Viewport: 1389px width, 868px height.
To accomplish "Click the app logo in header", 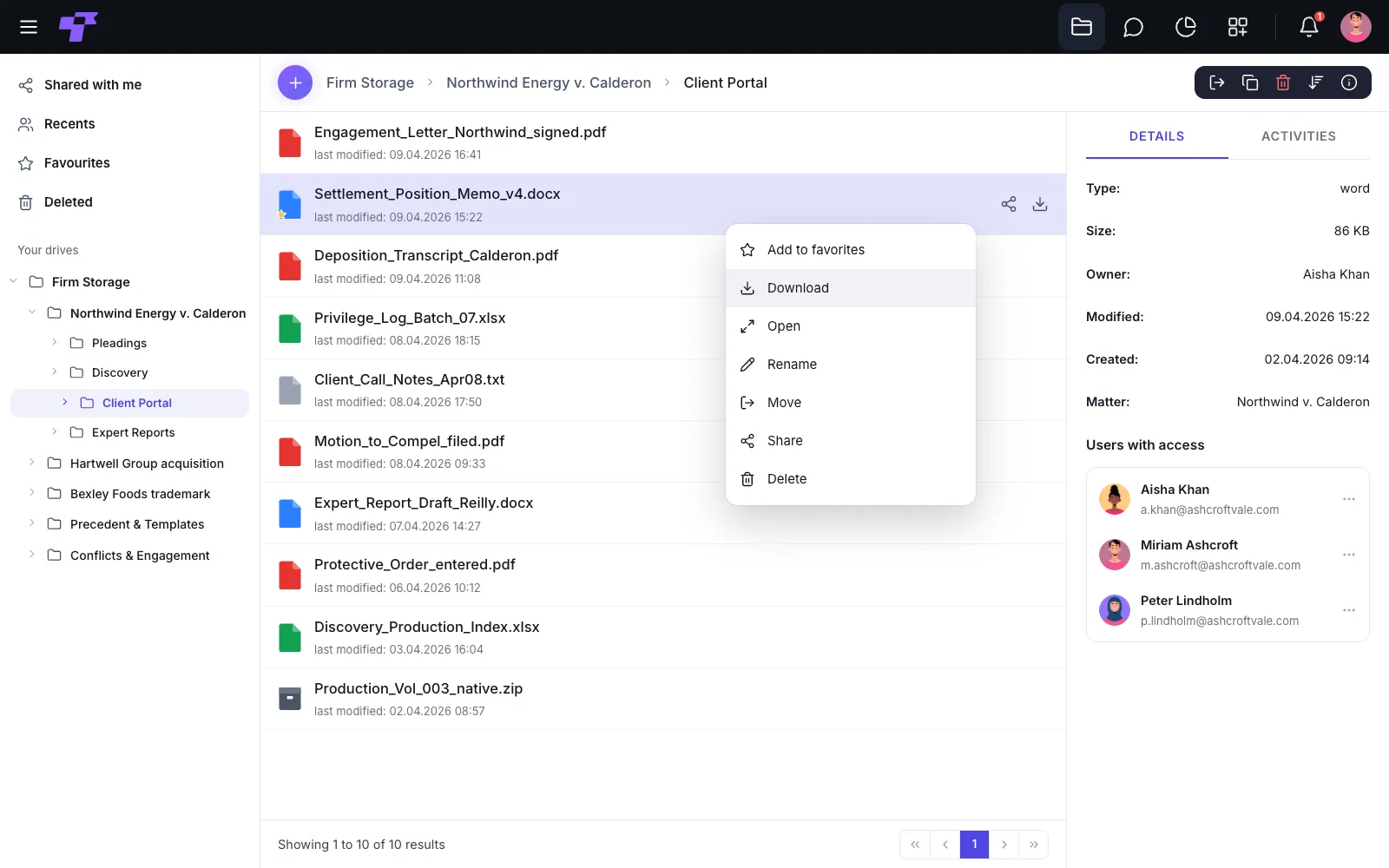I will 78,27.
